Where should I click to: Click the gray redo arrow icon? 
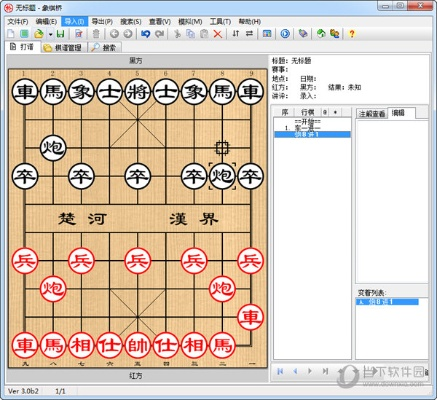(159, 34)
